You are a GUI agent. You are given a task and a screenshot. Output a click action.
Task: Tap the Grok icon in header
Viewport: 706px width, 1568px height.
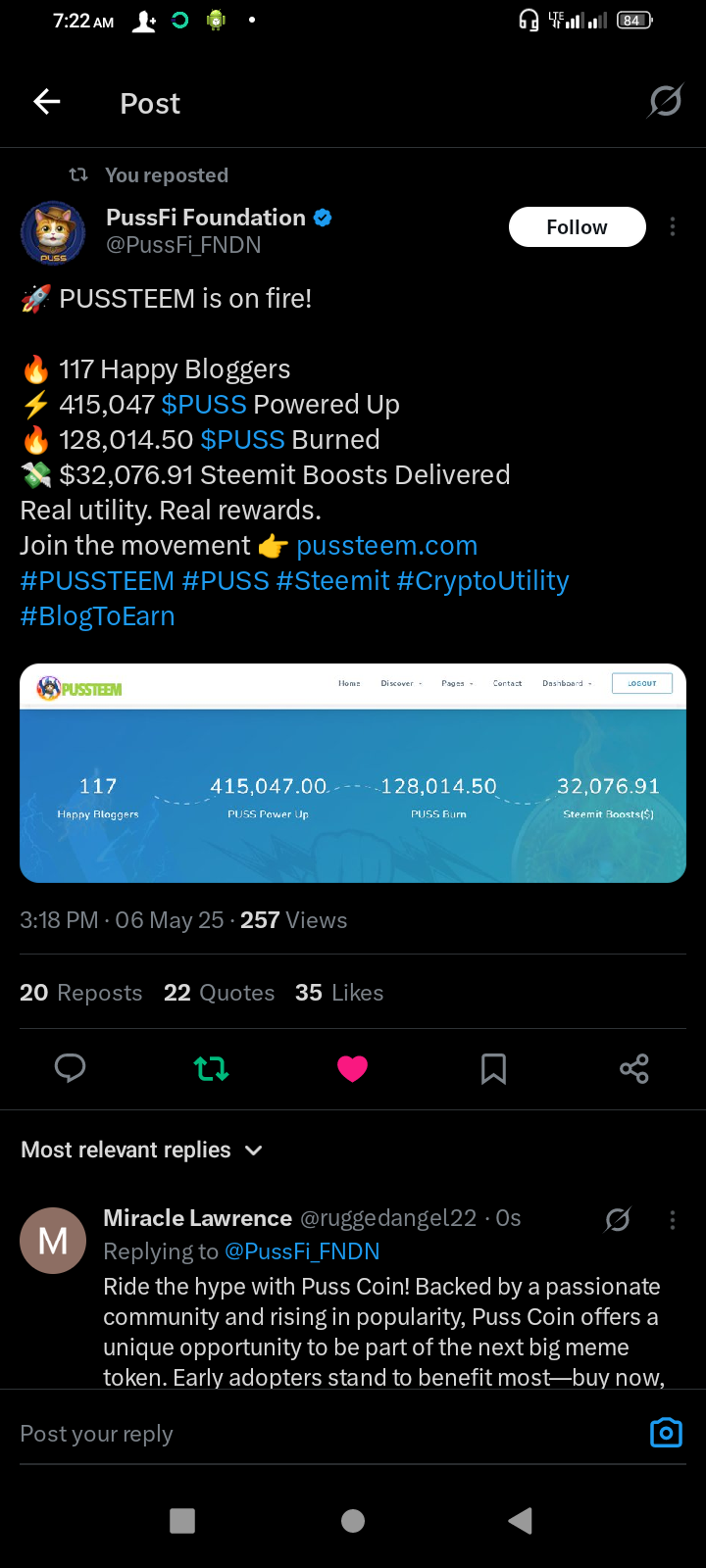665,101
